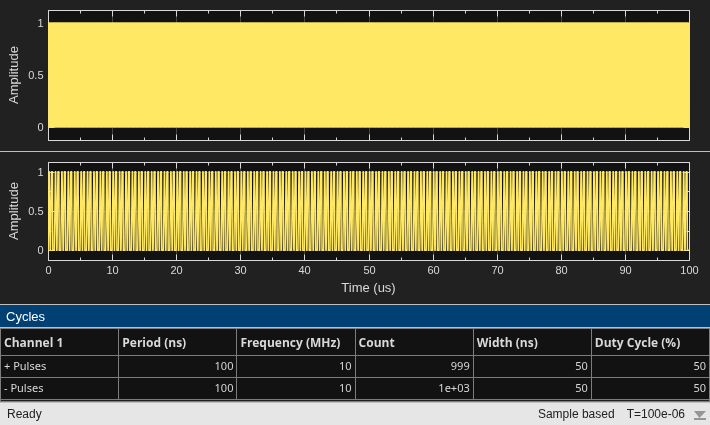
Task: Click the + Pulses duty cycle cell
Action: [x=650, y=366]
